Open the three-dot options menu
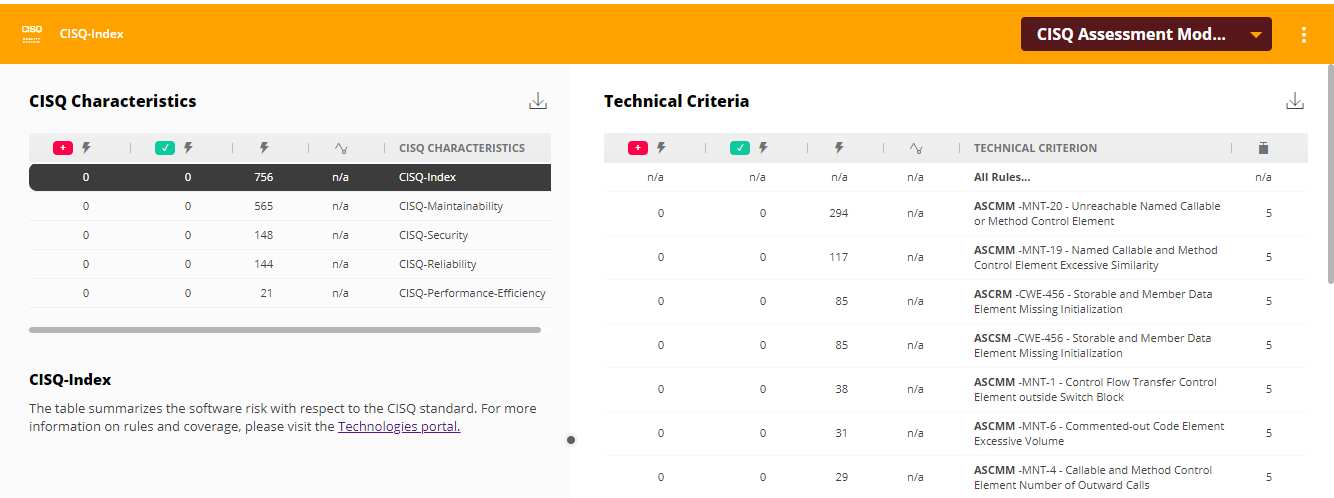The width and height of the screenshot is (1334, 498). click(x=1303, y=35)
